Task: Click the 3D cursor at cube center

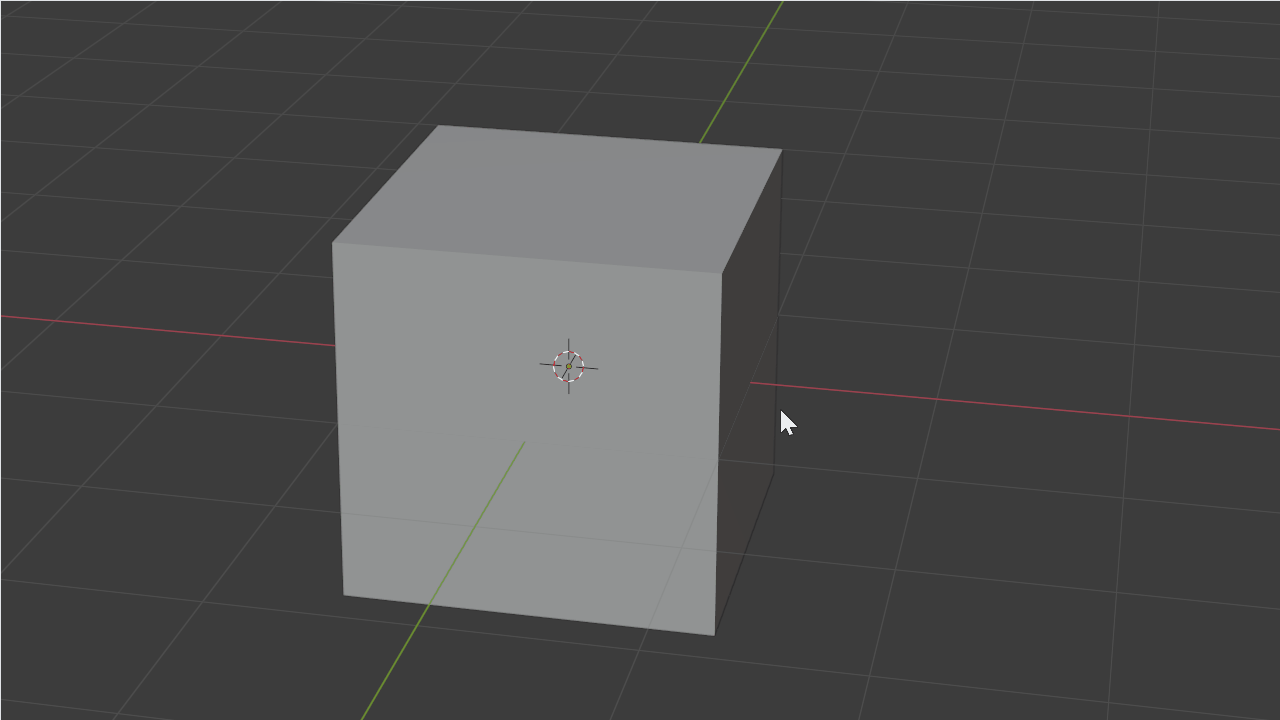Action: (568, 367)
